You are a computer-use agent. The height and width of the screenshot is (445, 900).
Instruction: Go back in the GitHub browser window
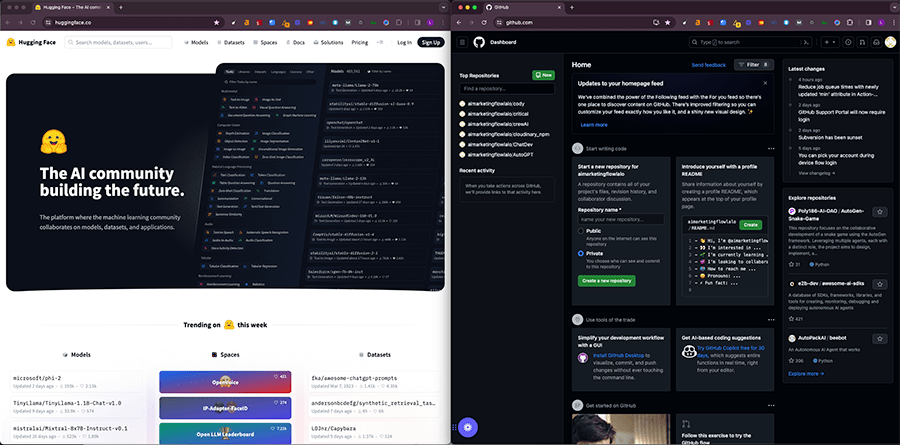coord(460,22)
